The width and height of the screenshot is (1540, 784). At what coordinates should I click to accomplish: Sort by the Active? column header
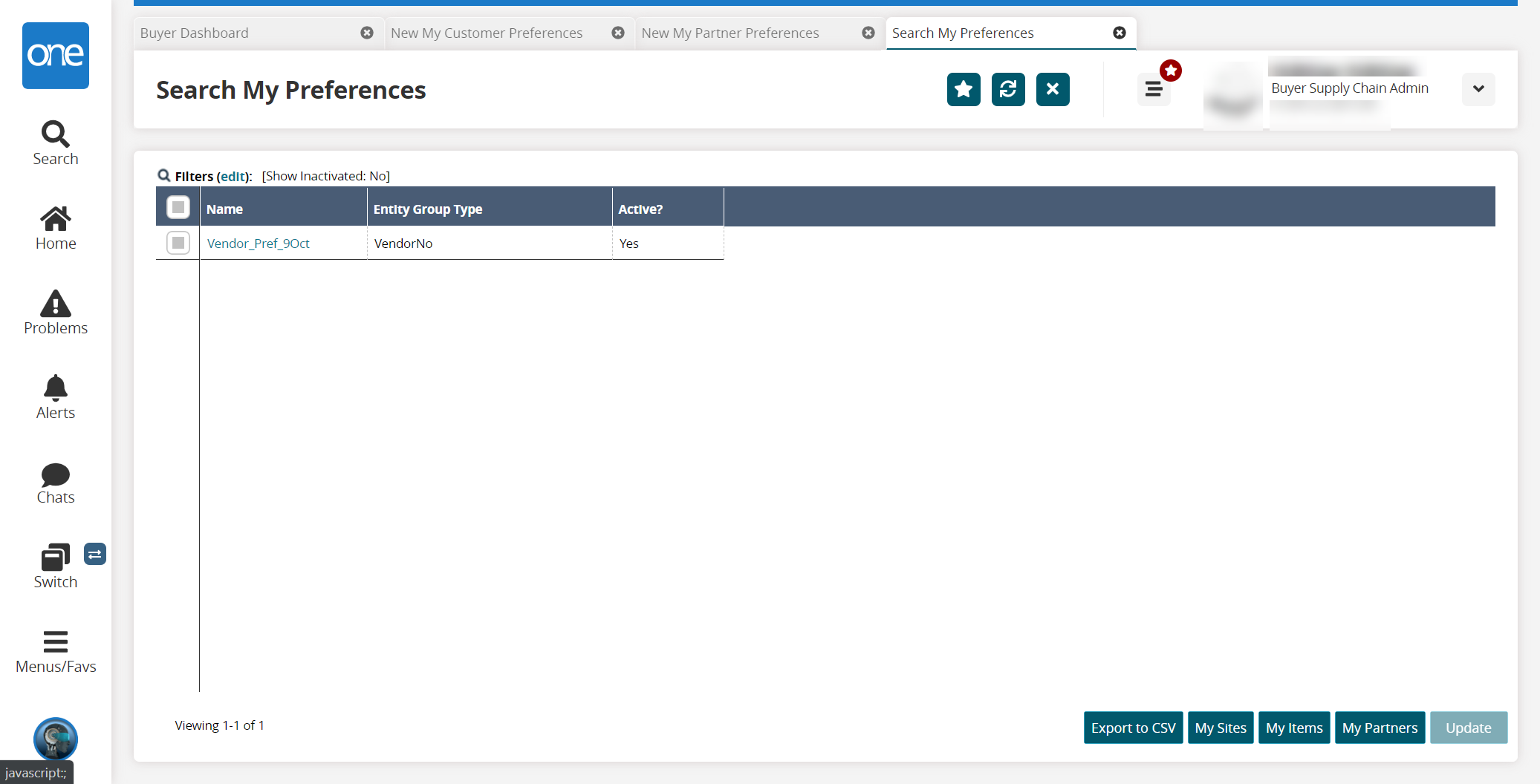pos(668,209)
